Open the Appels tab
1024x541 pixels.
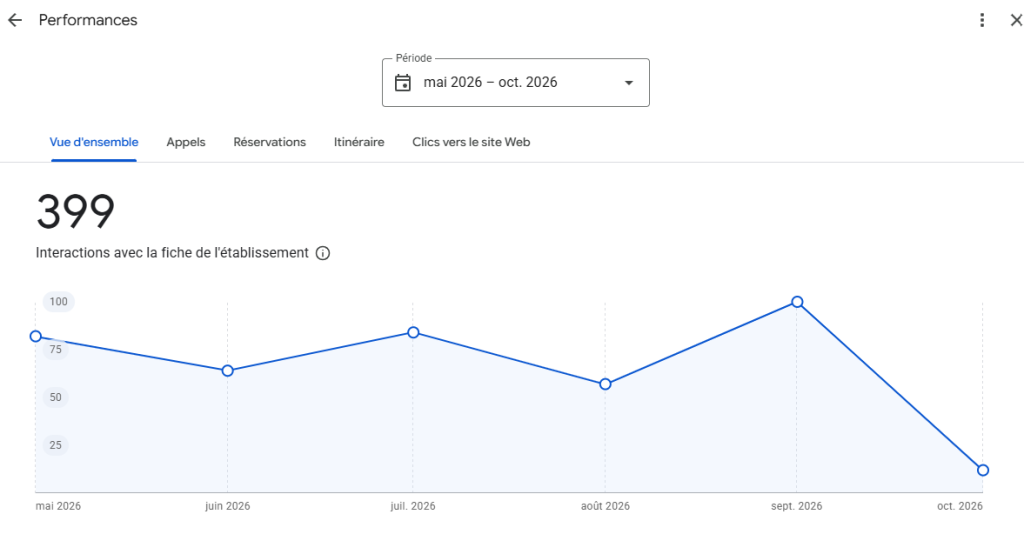pos(186,142)
